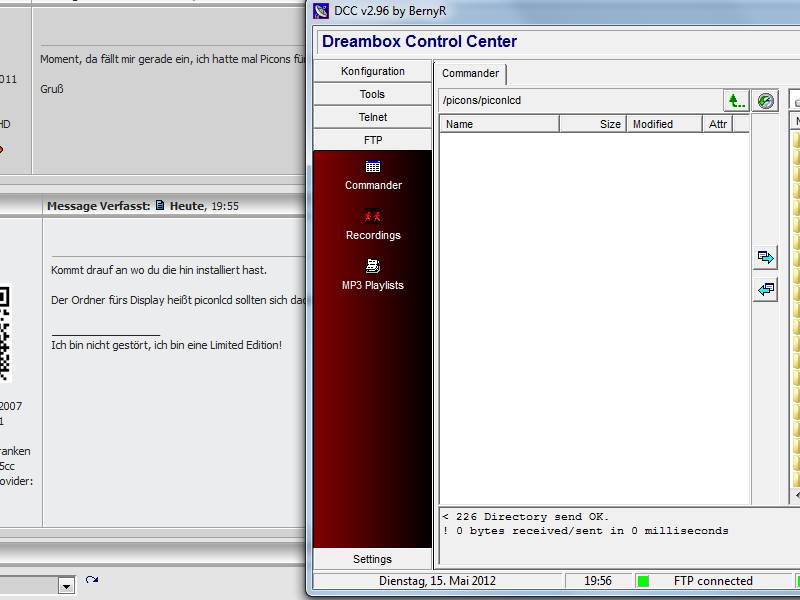Click the upper blue file transfer arrow
The height and width of the screenshot is (600, 800).
point(765,258)
